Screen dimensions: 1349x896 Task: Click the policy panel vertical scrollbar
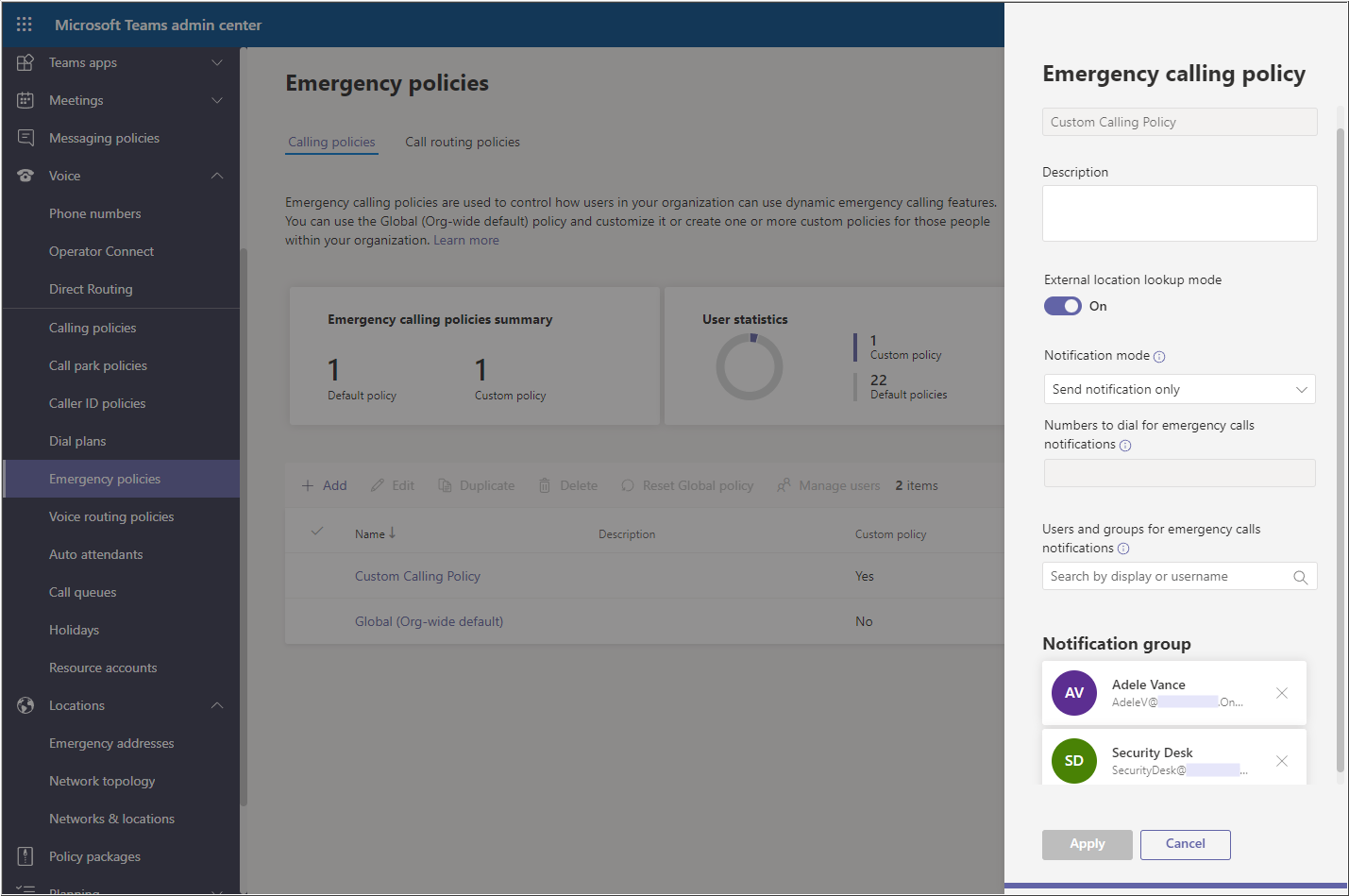[1340, 450]
